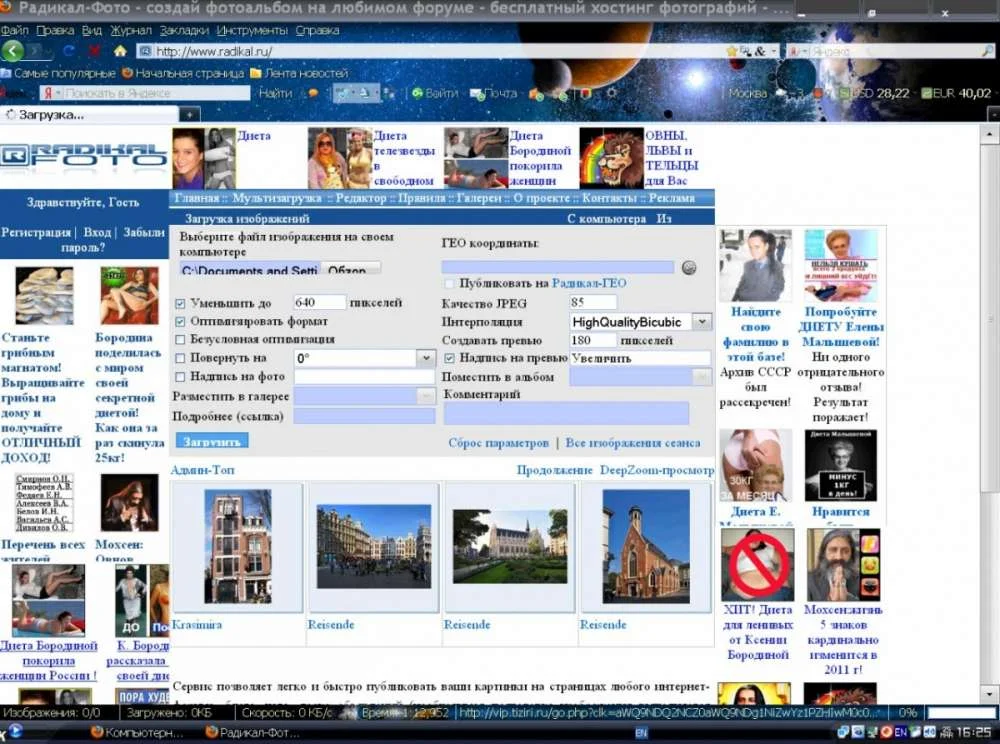This screenshot has height=744, width=1000.
Task: Click the Войти toolbar button
Action: [x=435, y=93]
